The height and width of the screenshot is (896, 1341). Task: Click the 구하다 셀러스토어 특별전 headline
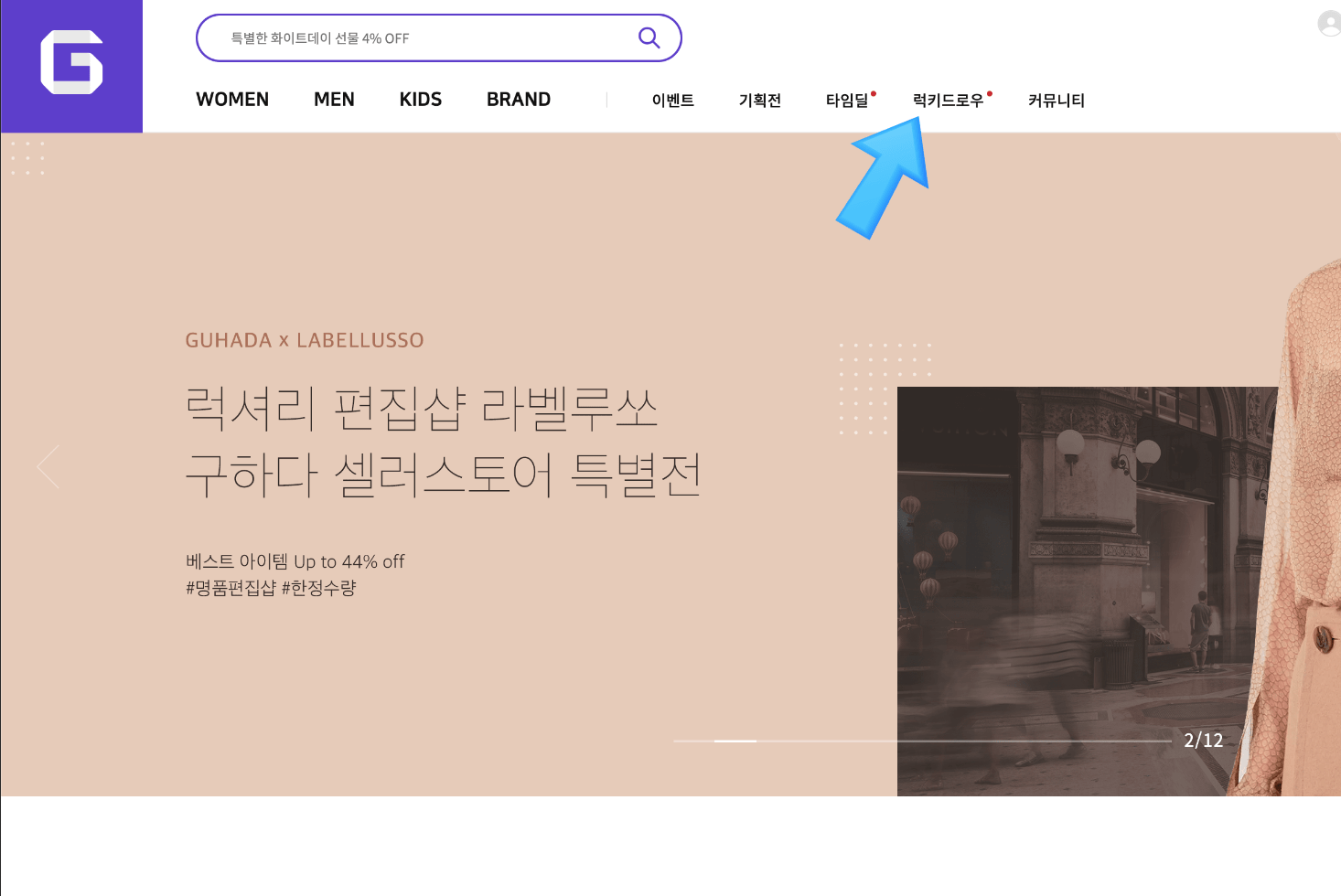click(443, 475)
